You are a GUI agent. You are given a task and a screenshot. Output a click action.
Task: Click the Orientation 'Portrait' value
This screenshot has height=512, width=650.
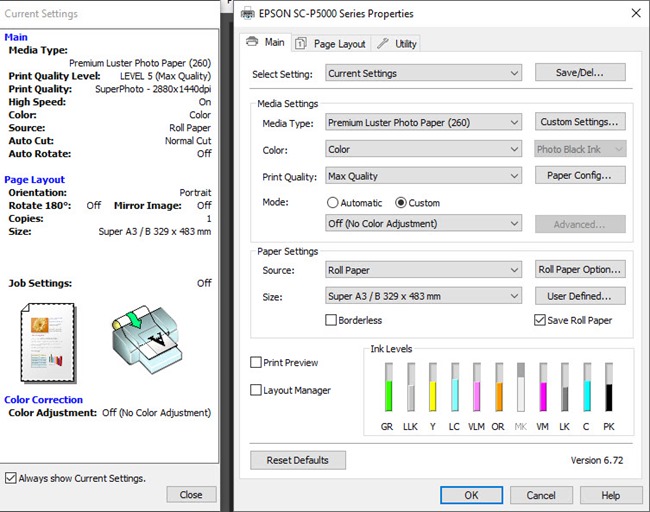[195, 193]
